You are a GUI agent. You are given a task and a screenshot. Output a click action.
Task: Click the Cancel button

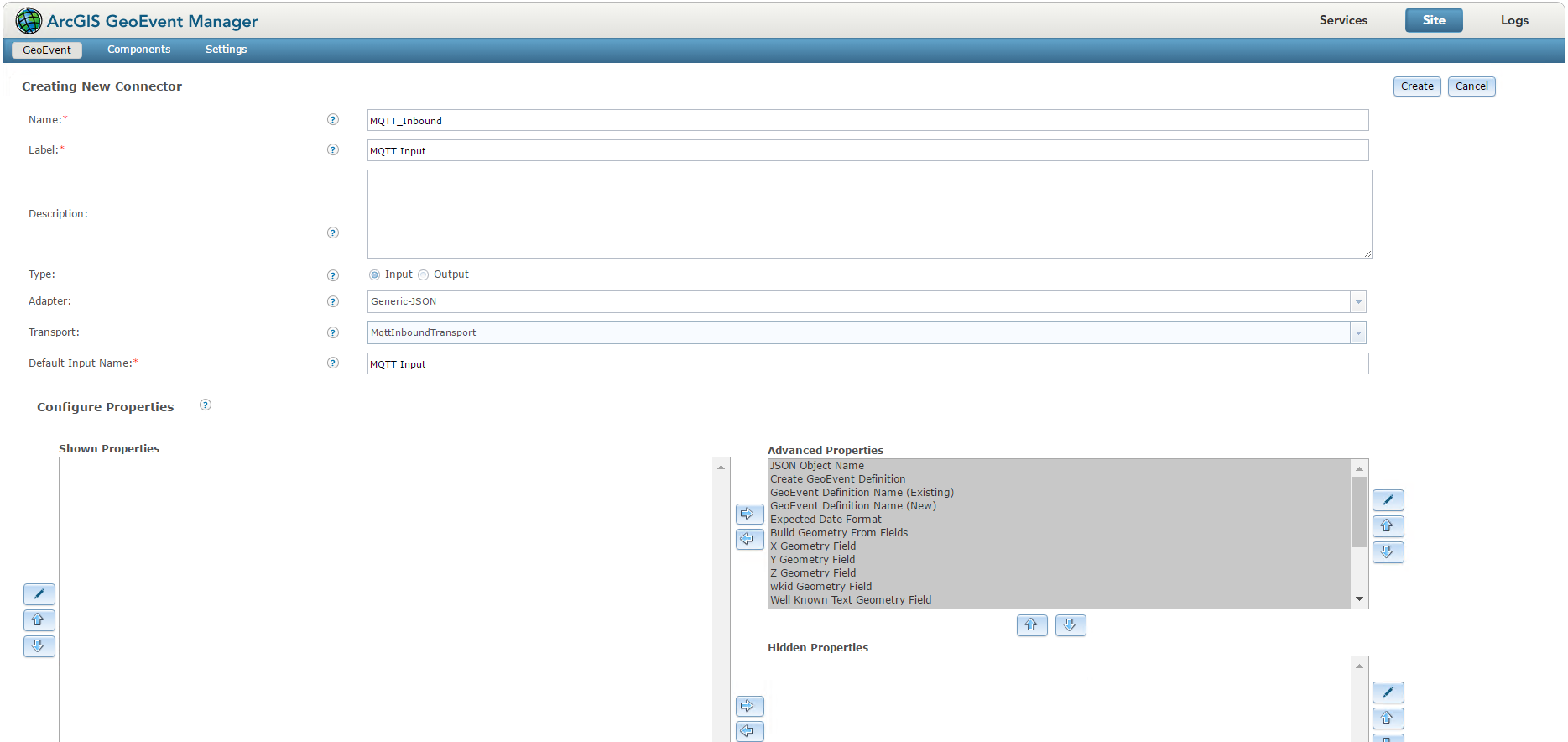click(1472, 86)
